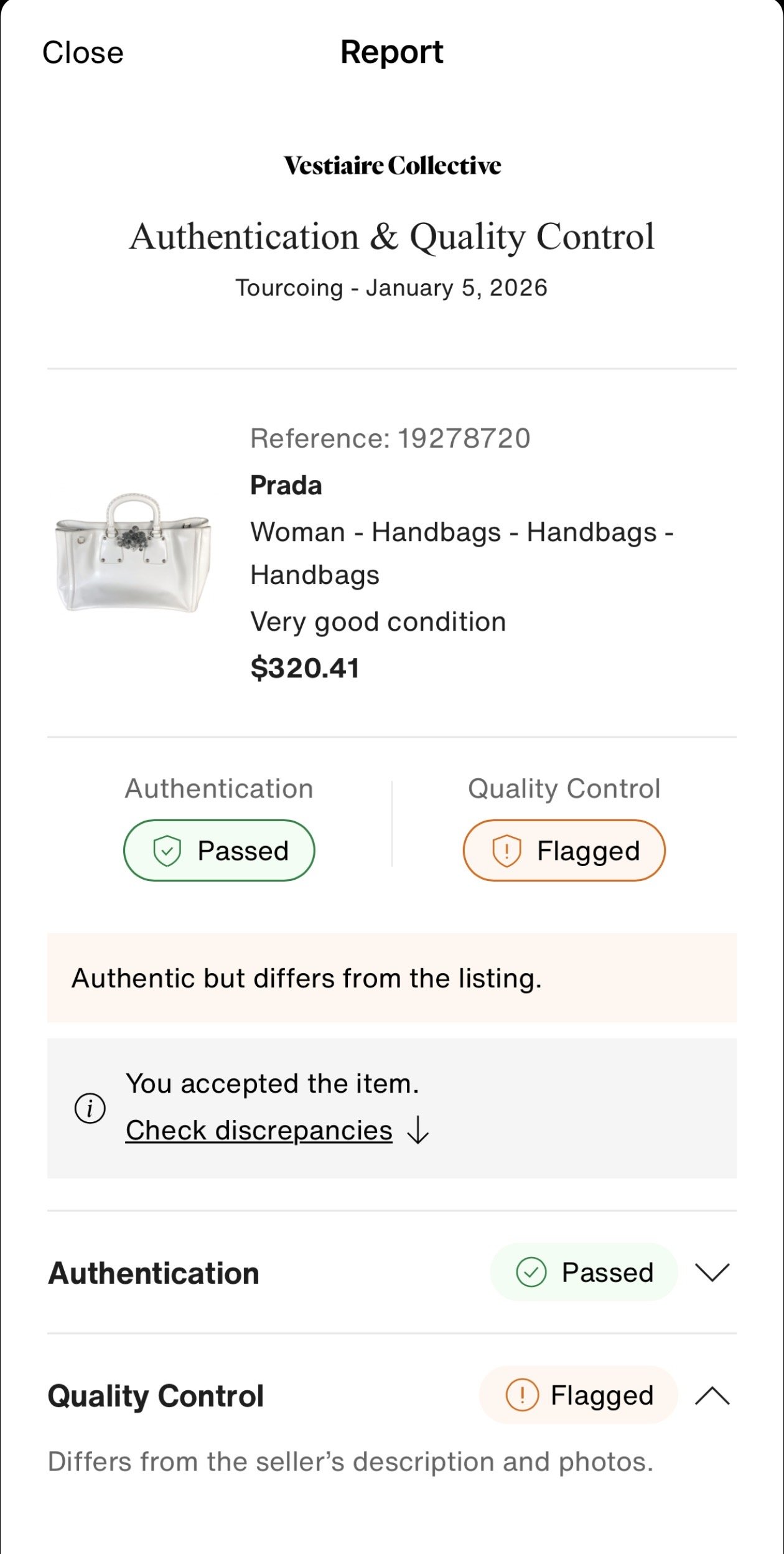Tap the top Passed authentication badge
Image resolution: width=784 pixels, height=1554 pixels.
click(x=219, y=850)
